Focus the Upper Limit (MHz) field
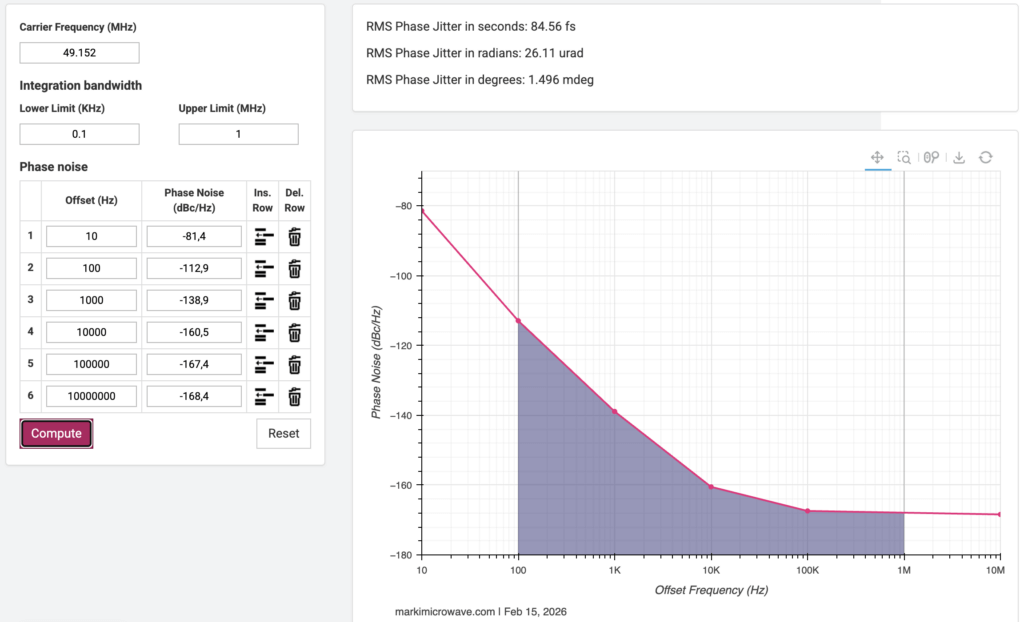This screenshot has height=622, width=1024. coord(238,134)
